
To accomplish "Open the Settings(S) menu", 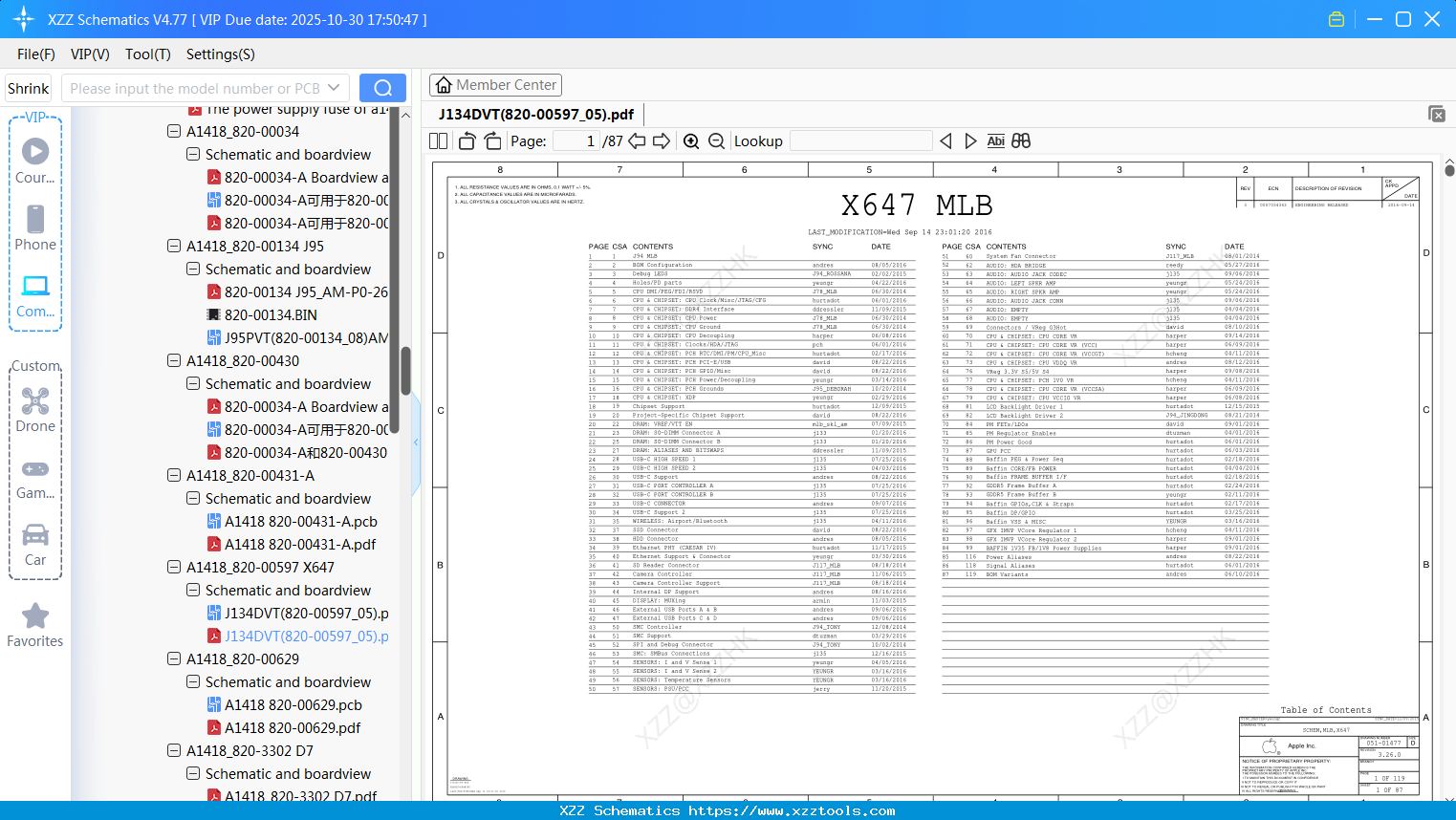I will click(220, 54).
